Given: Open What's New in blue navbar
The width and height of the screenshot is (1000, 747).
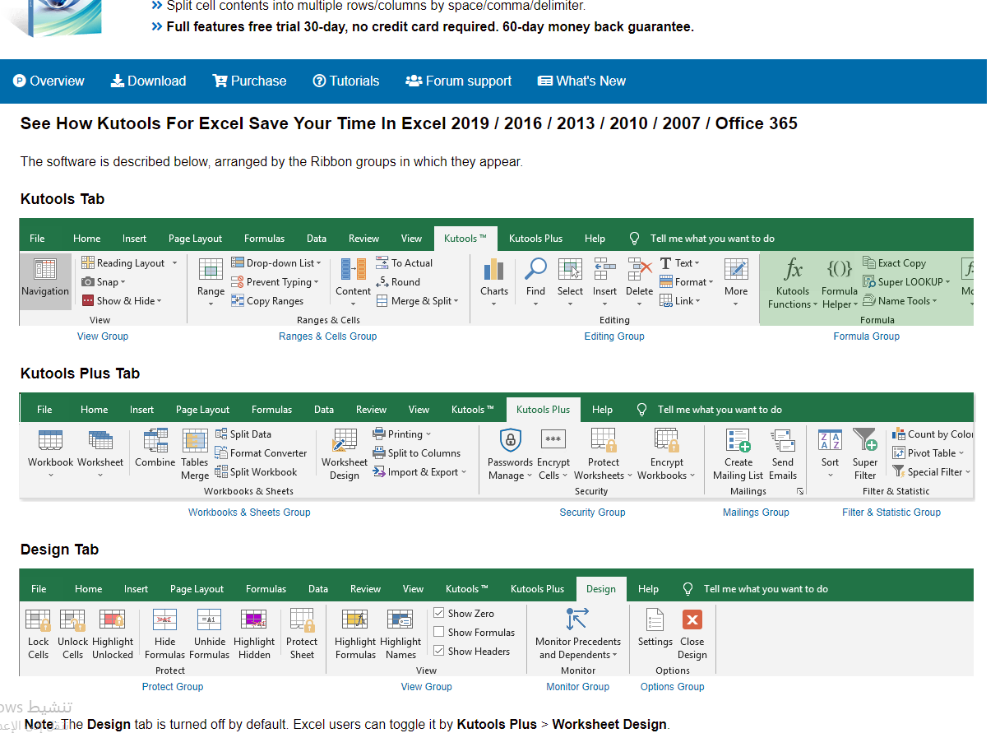Looking at the screenshot, I should coord(582,81).
